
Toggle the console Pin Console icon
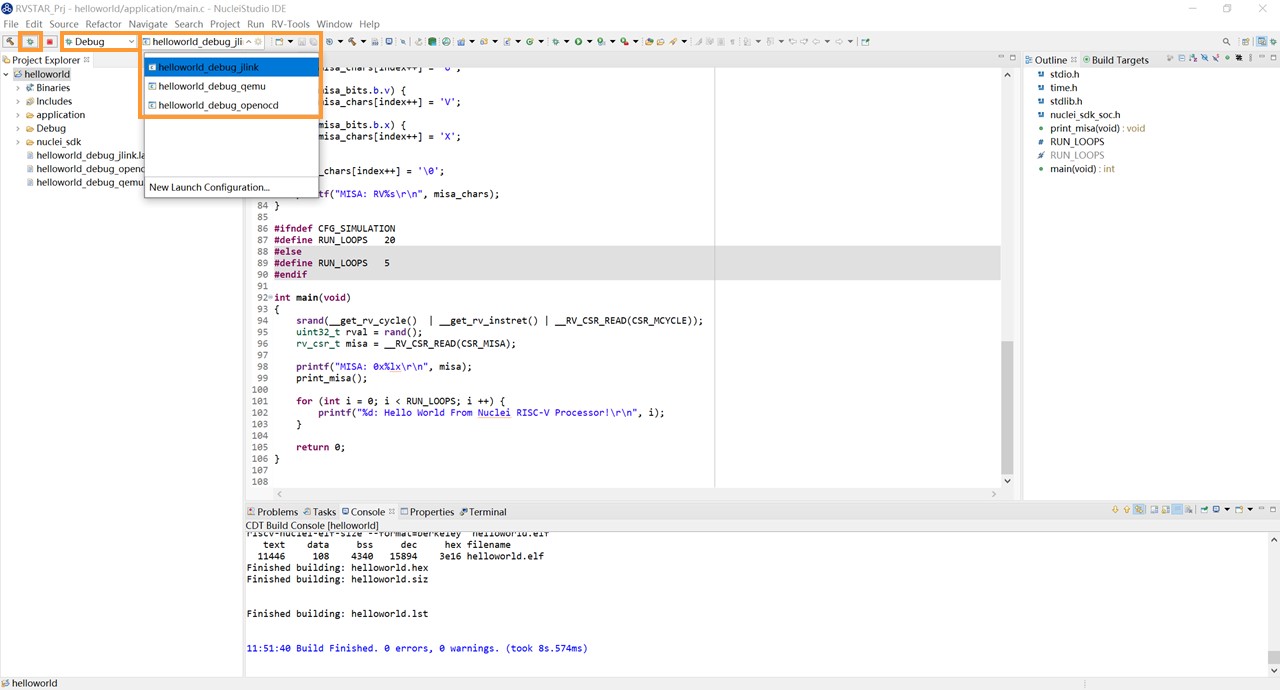point(1204,510)
